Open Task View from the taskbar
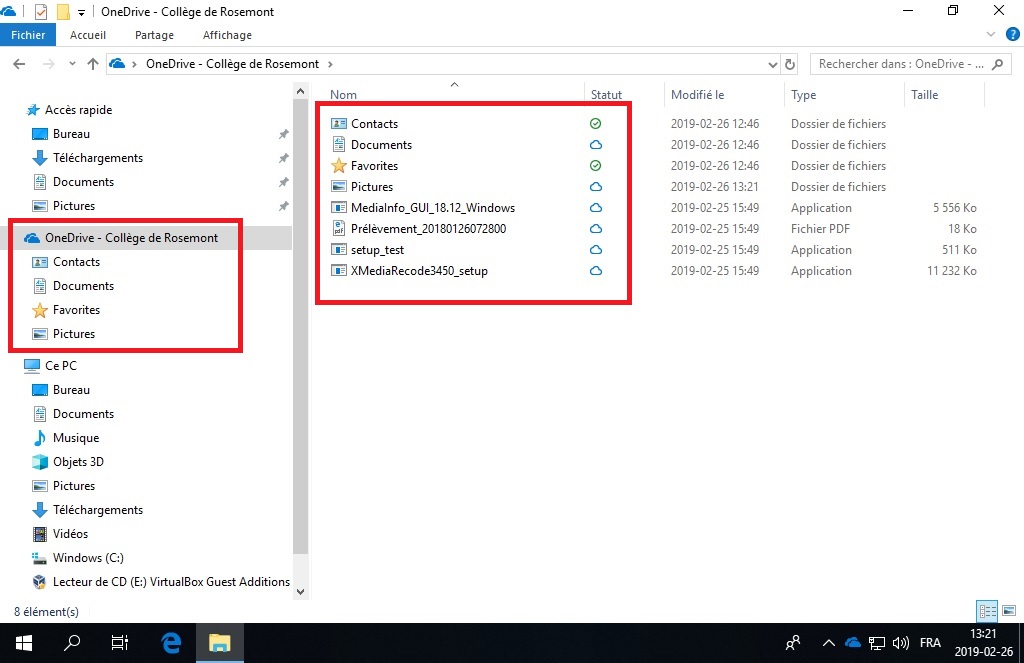Screen dimensions: 1024x663 tap(120, 643)
